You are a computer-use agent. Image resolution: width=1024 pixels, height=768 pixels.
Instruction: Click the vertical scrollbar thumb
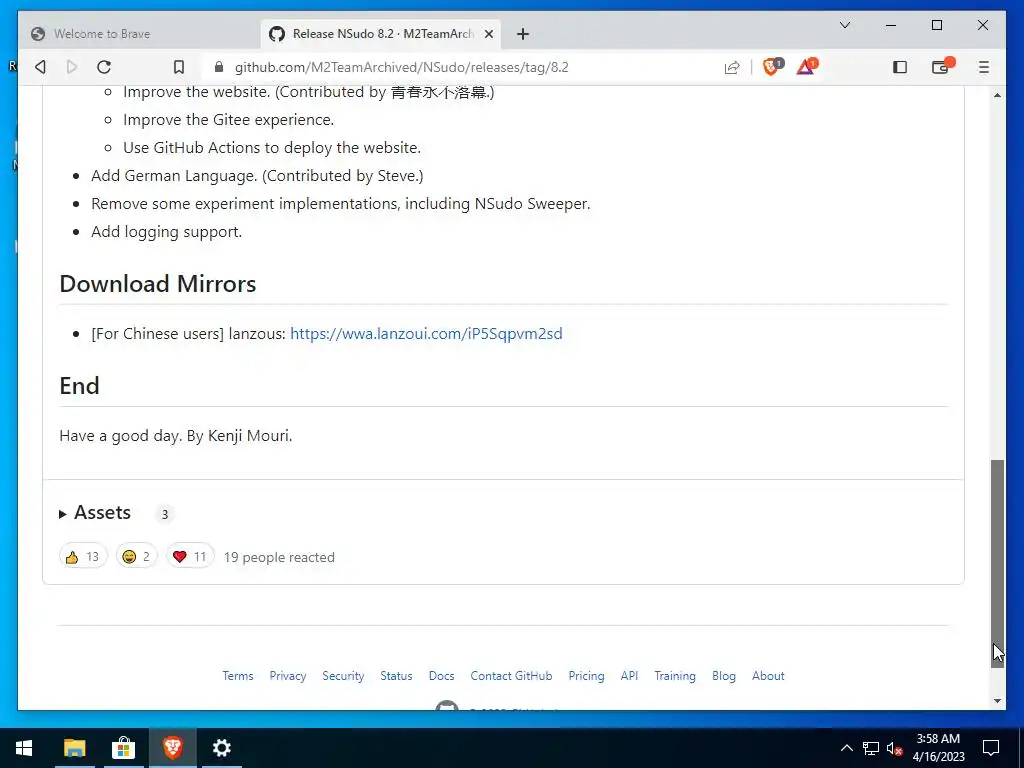[997, 563]
